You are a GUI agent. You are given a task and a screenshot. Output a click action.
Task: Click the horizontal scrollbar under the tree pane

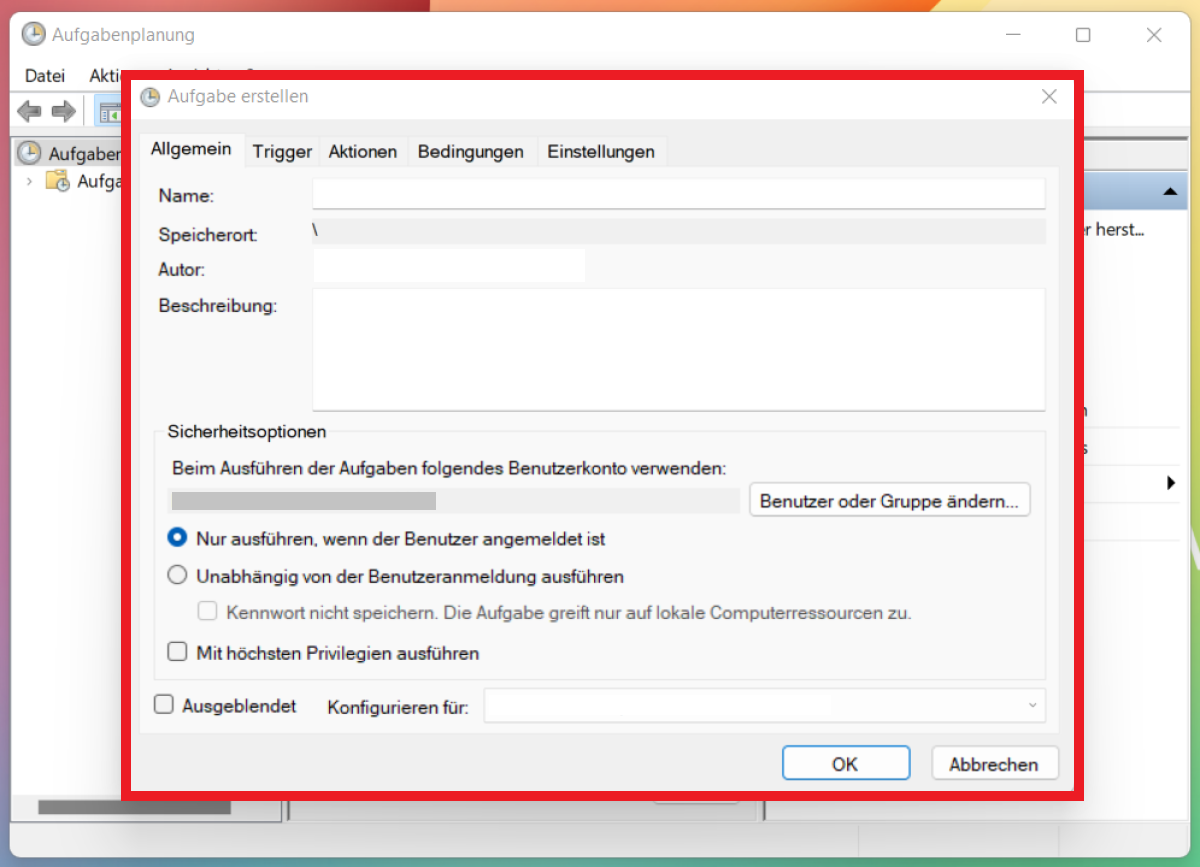coord(134,806)
